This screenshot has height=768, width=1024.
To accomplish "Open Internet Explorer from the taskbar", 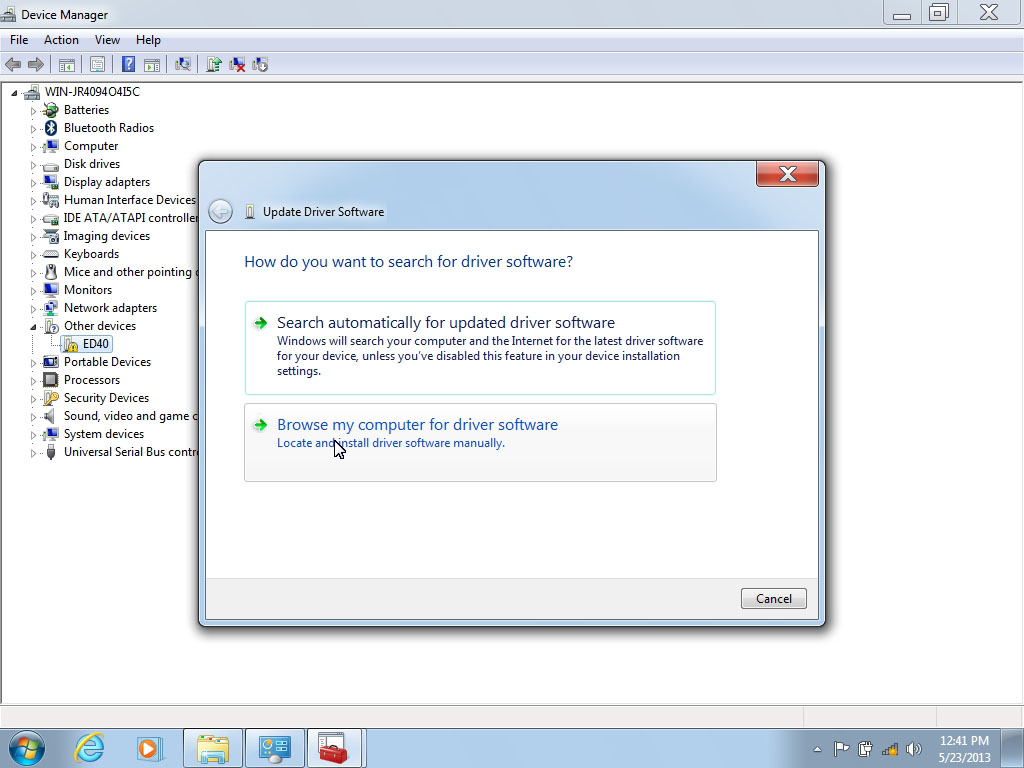I will (x=90, y=747).
